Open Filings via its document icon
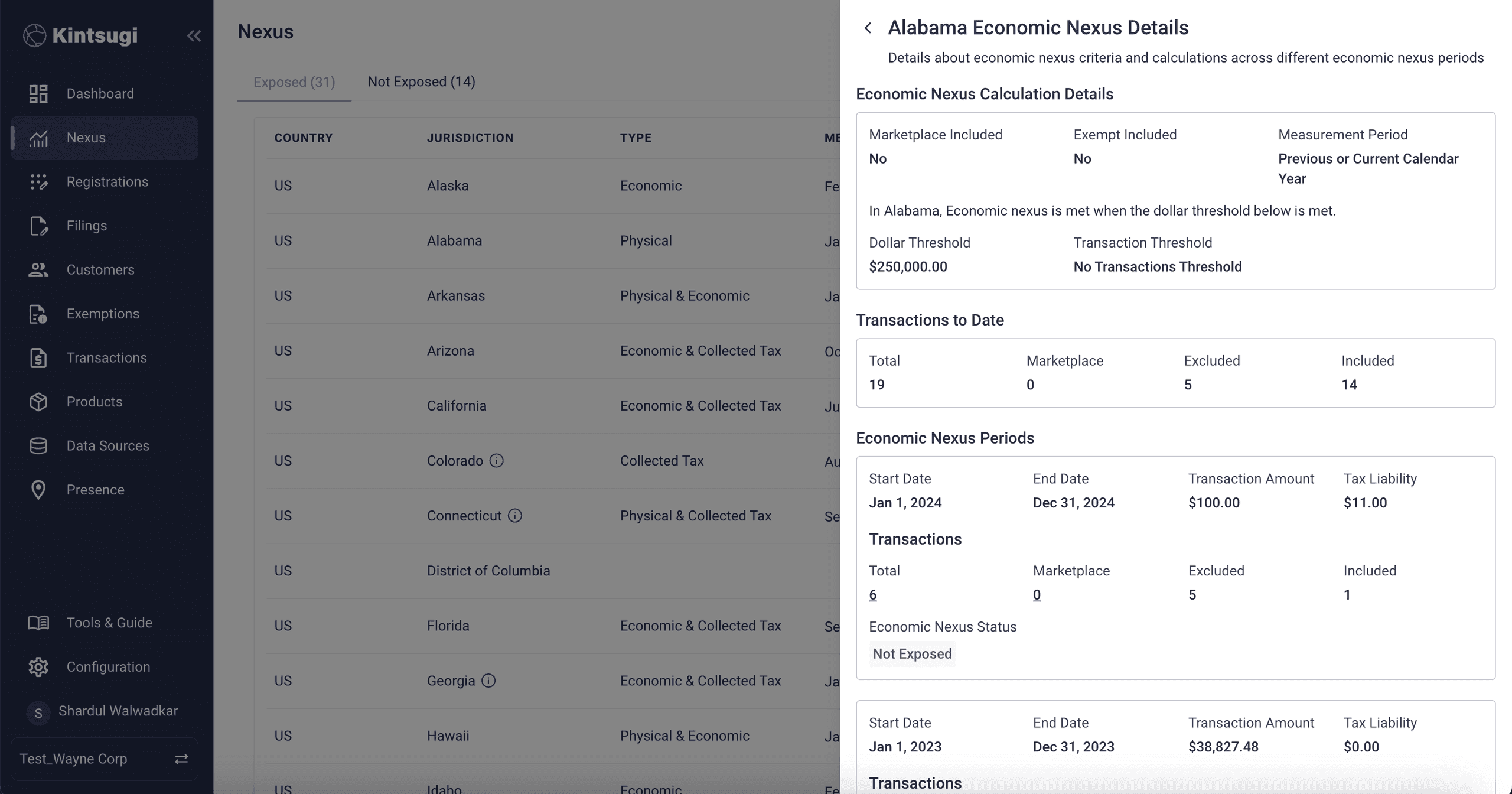1512x794 pixels. click(38, 226)
